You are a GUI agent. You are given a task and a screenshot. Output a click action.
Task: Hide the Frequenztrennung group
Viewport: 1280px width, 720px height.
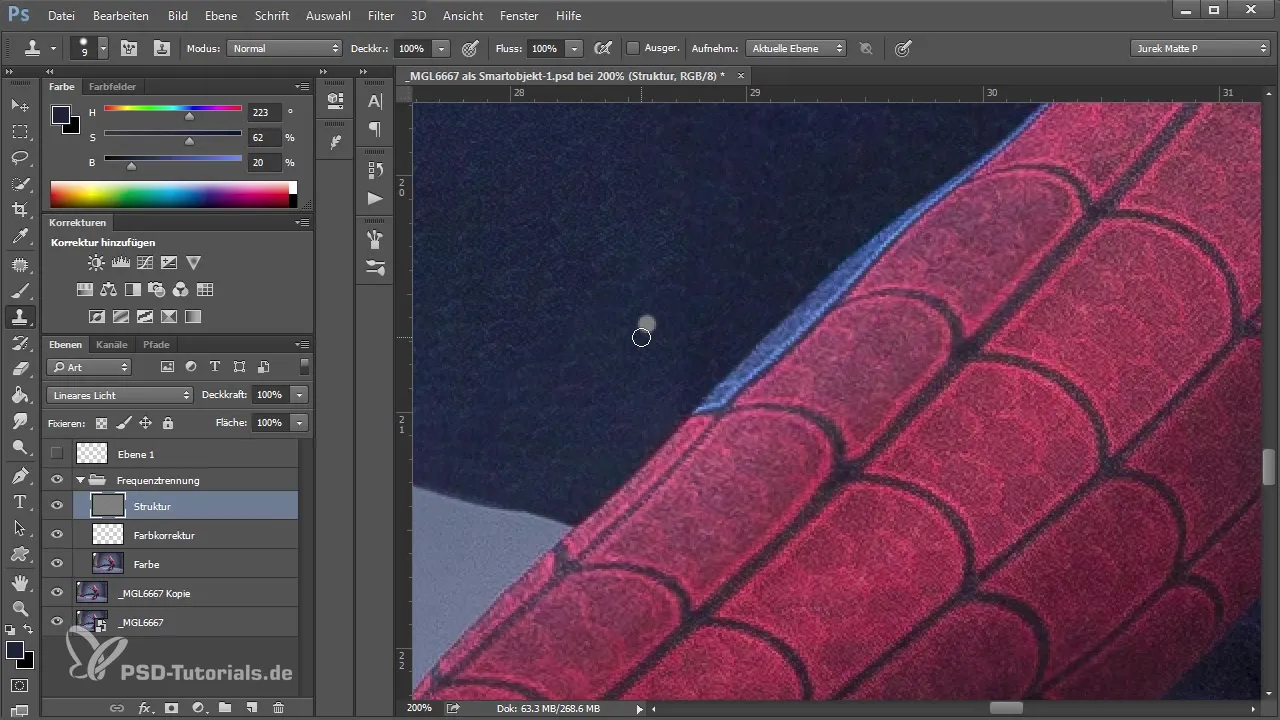[x=57, y=480]
